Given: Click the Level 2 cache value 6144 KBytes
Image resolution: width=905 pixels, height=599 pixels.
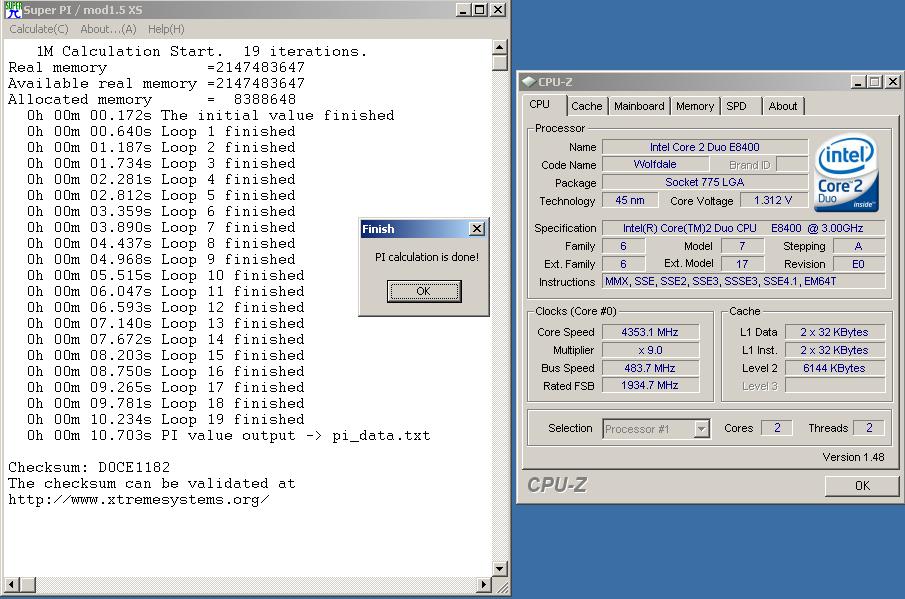Looking at the screenshot, I should click(835, 368).
